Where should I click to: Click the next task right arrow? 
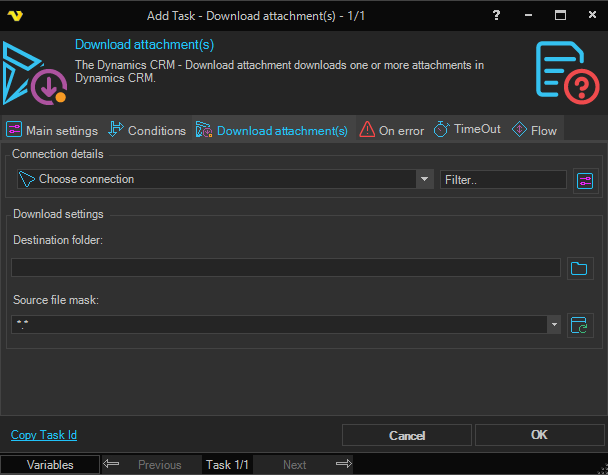(343, 464)
